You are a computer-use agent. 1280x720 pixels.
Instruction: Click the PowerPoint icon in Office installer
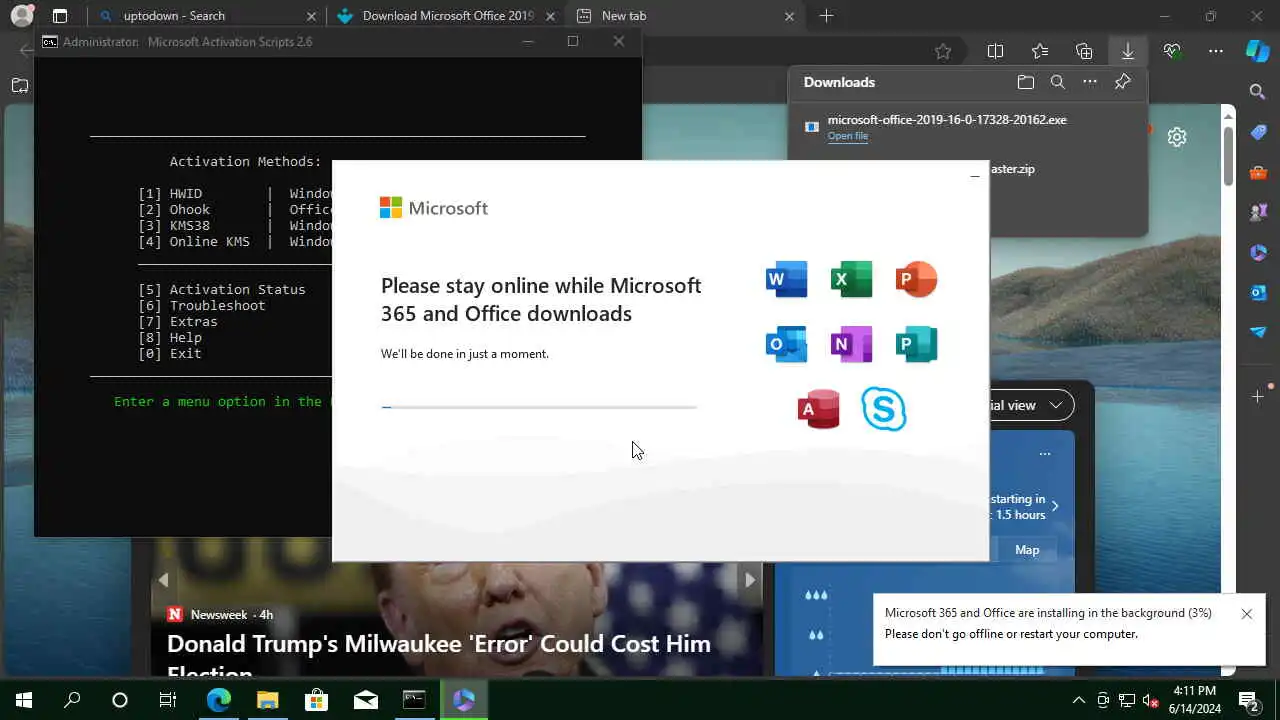916,279
